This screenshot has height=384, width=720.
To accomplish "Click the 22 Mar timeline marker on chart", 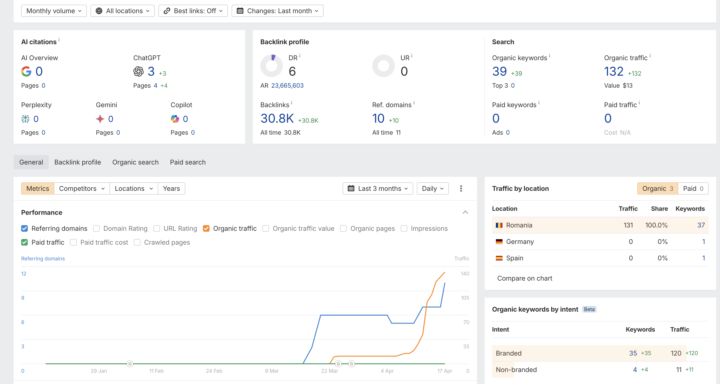I will [338, 364].
